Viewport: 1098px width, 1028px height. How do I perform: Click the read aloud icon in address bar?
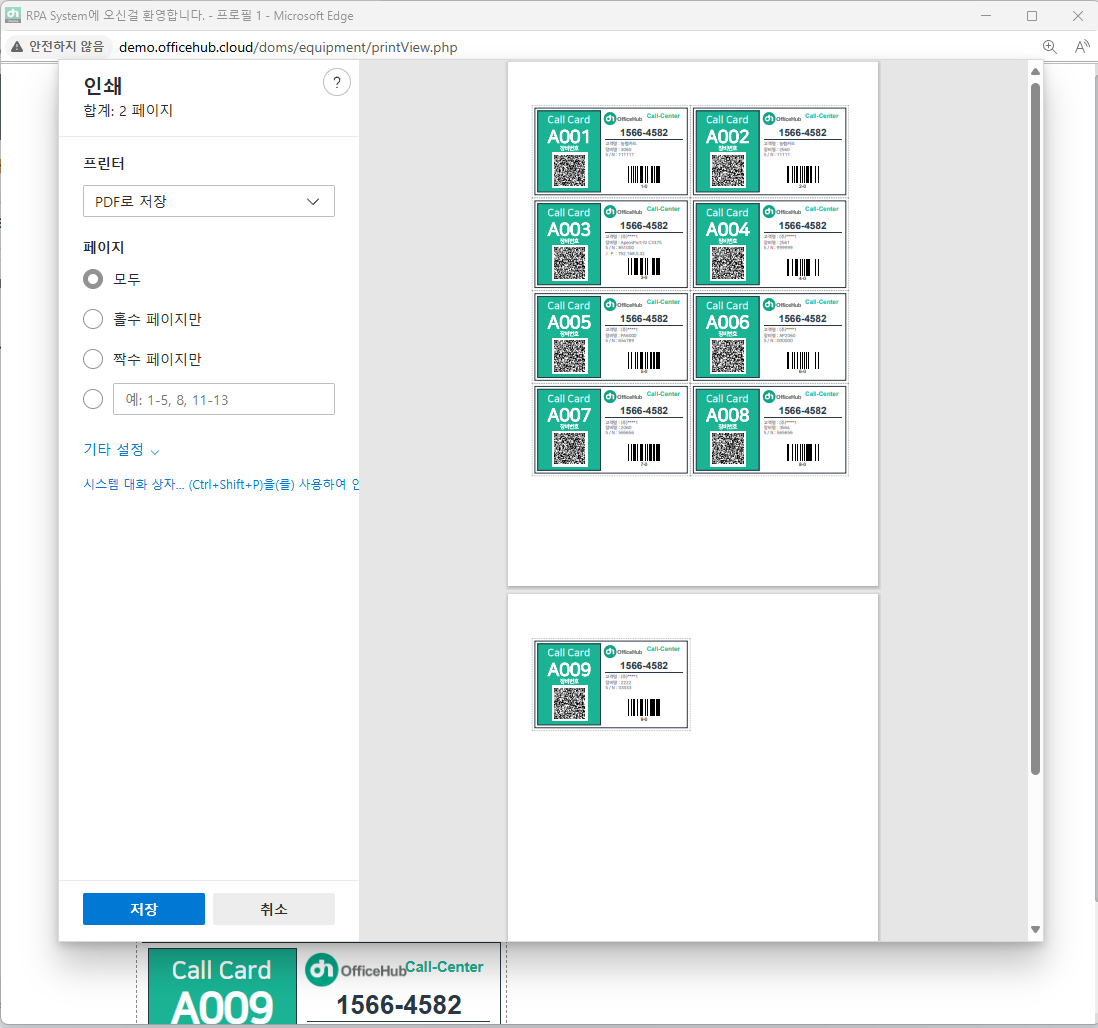[x=1082, y=47]
